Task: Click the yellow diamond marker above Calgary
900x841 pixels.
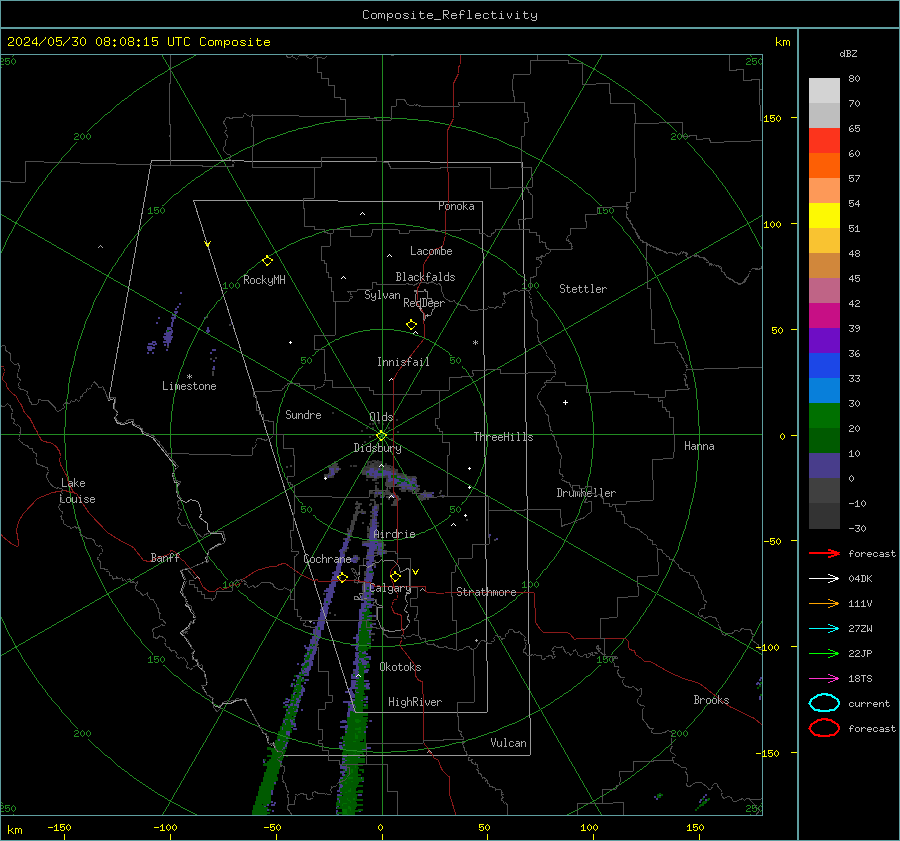Action: 395,576
